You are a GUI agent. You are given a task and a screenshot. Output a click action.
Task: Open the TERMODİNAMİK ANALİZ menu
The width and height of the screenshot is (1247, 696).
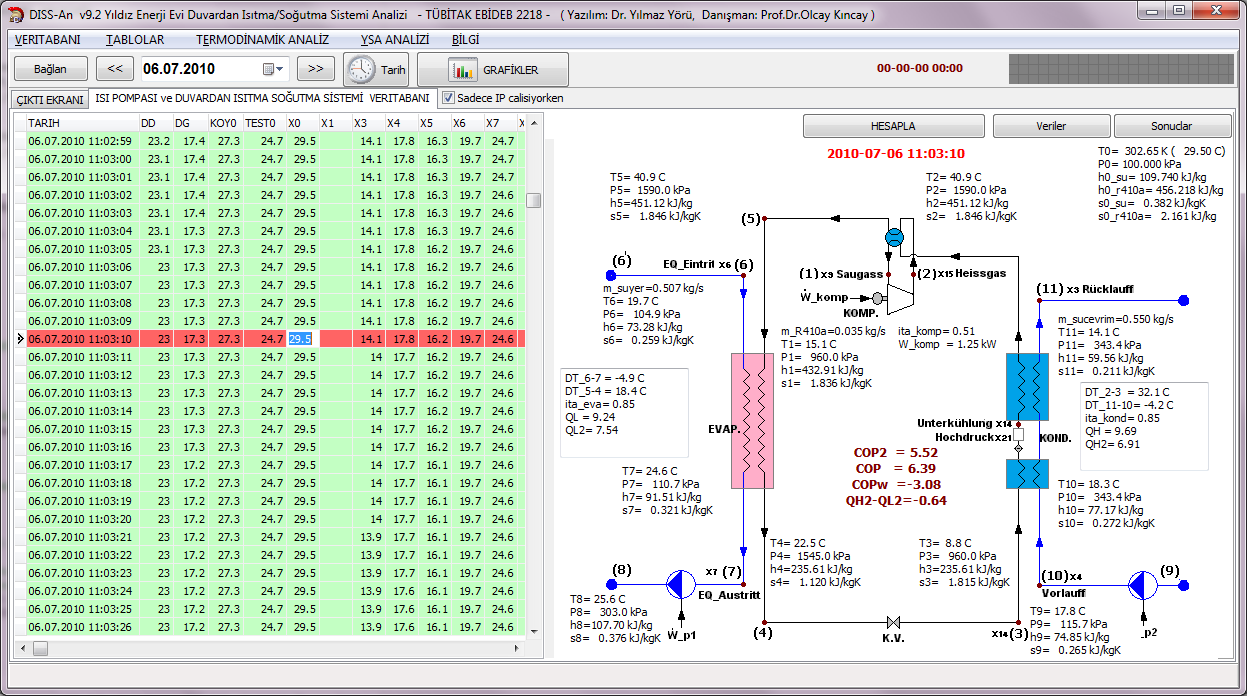click(x=262, y=40)
